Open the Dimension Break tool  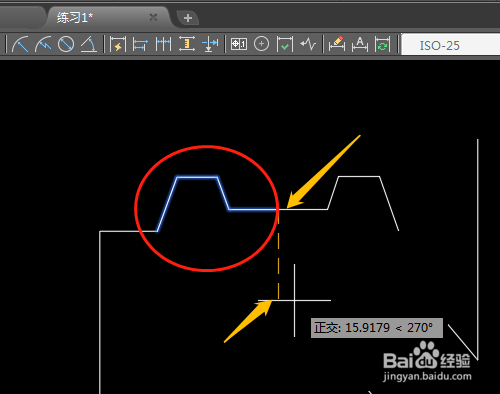[210, 44]
